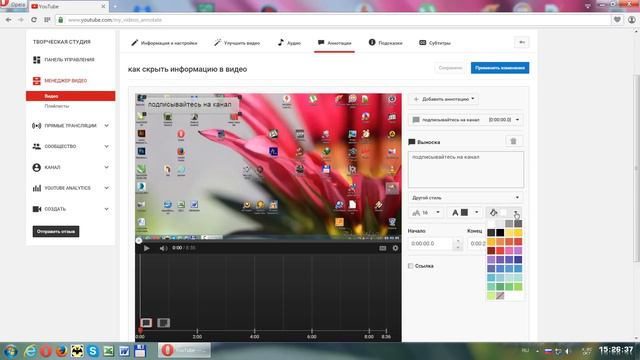The width and height of the screenshot is (640, 360).
Task: Click the bookmark heart icon in the address bar
Action: point(617,20)
